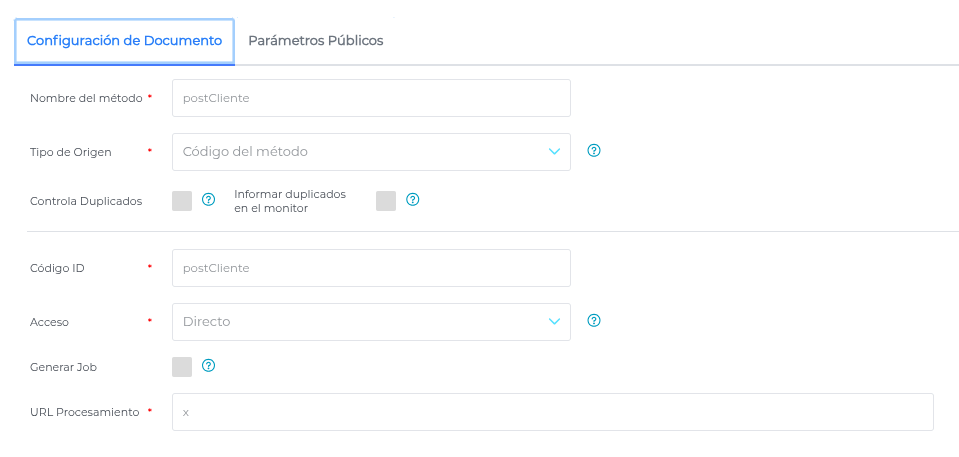Screen dimensions: 959x457
Task: Expand the Tipo de Origen dropdown
Action: (x=371, y=152)
